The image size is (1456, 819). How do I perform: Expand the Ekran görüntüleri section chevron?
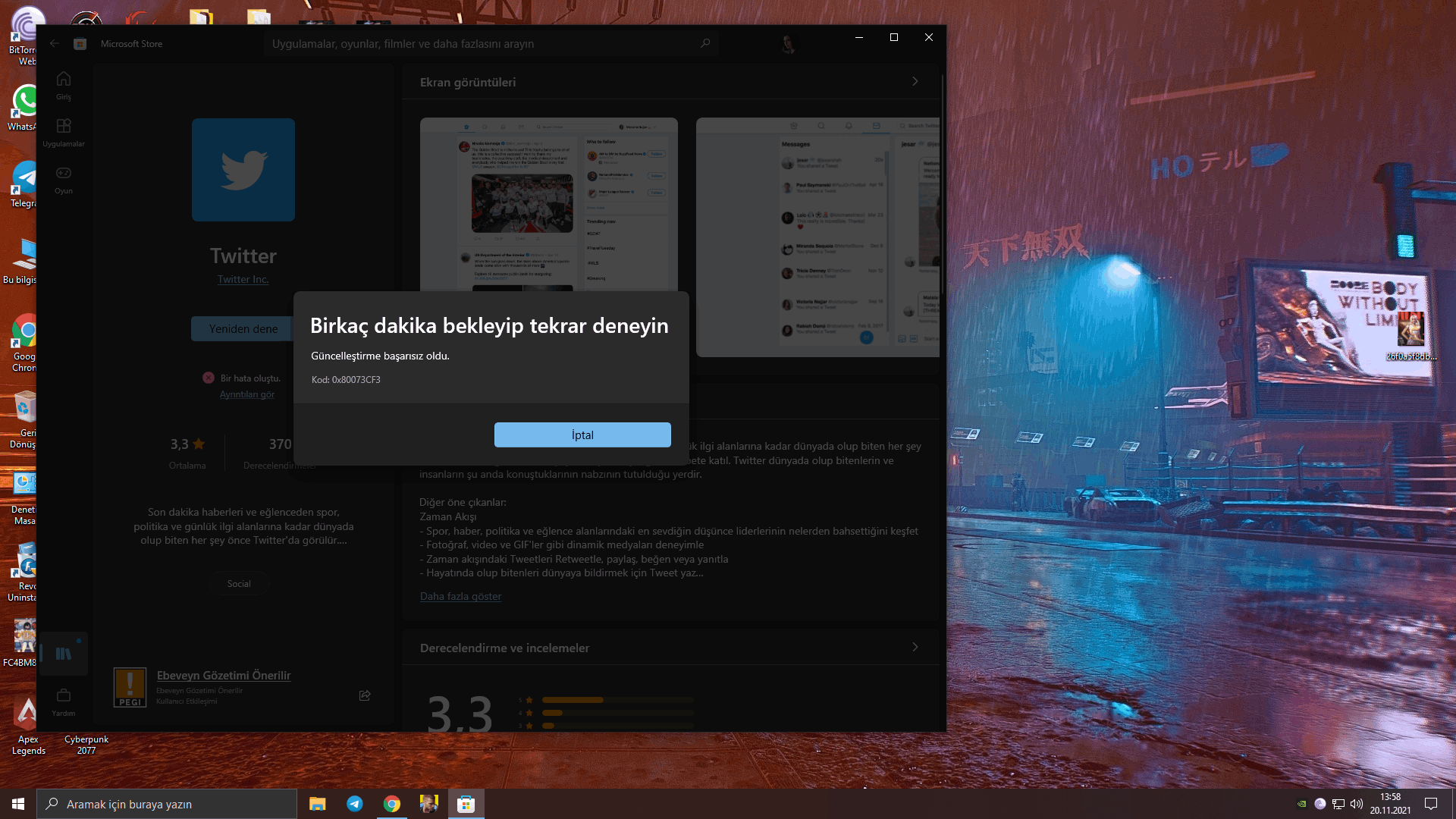pos(915,82)
